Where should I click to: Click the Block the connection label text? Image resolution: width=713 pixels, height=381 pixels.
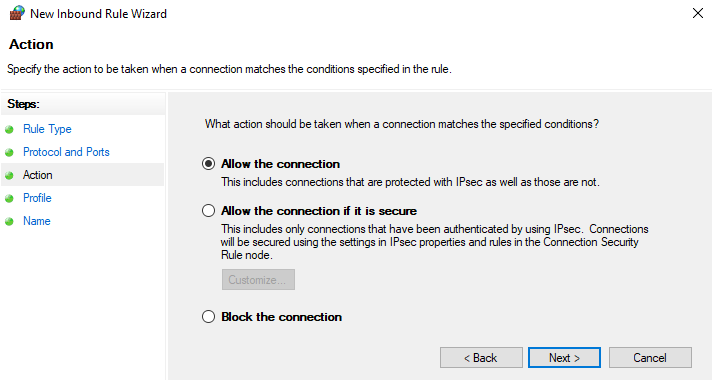[x=281, y=317]
